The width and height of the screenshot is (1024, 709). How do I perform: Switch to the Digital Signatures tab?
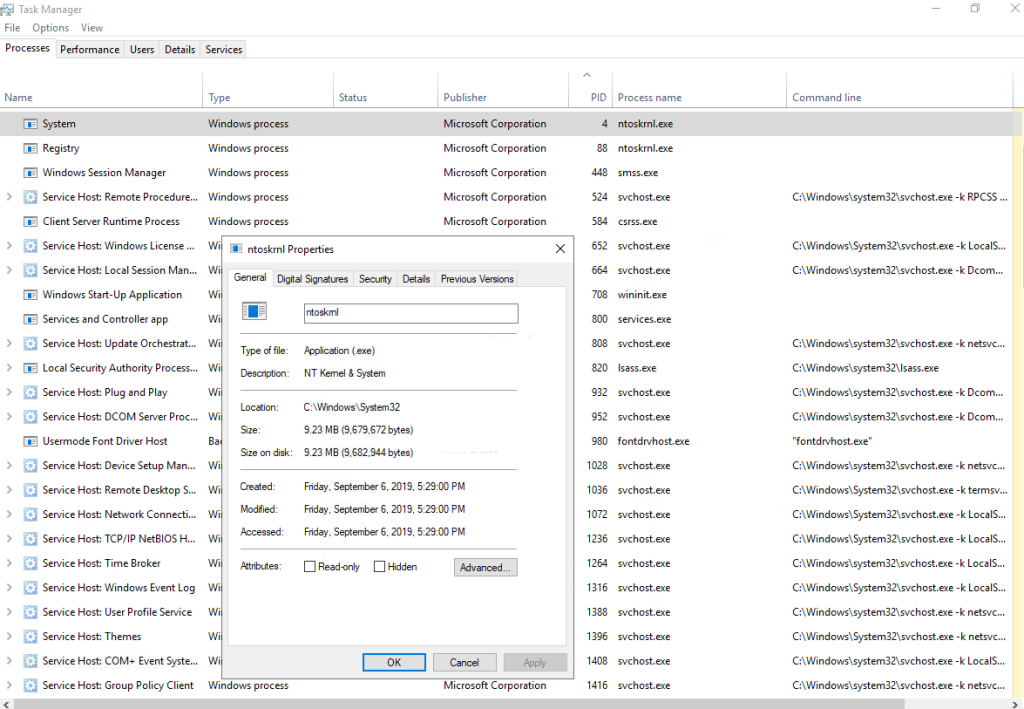pos(312,279)
